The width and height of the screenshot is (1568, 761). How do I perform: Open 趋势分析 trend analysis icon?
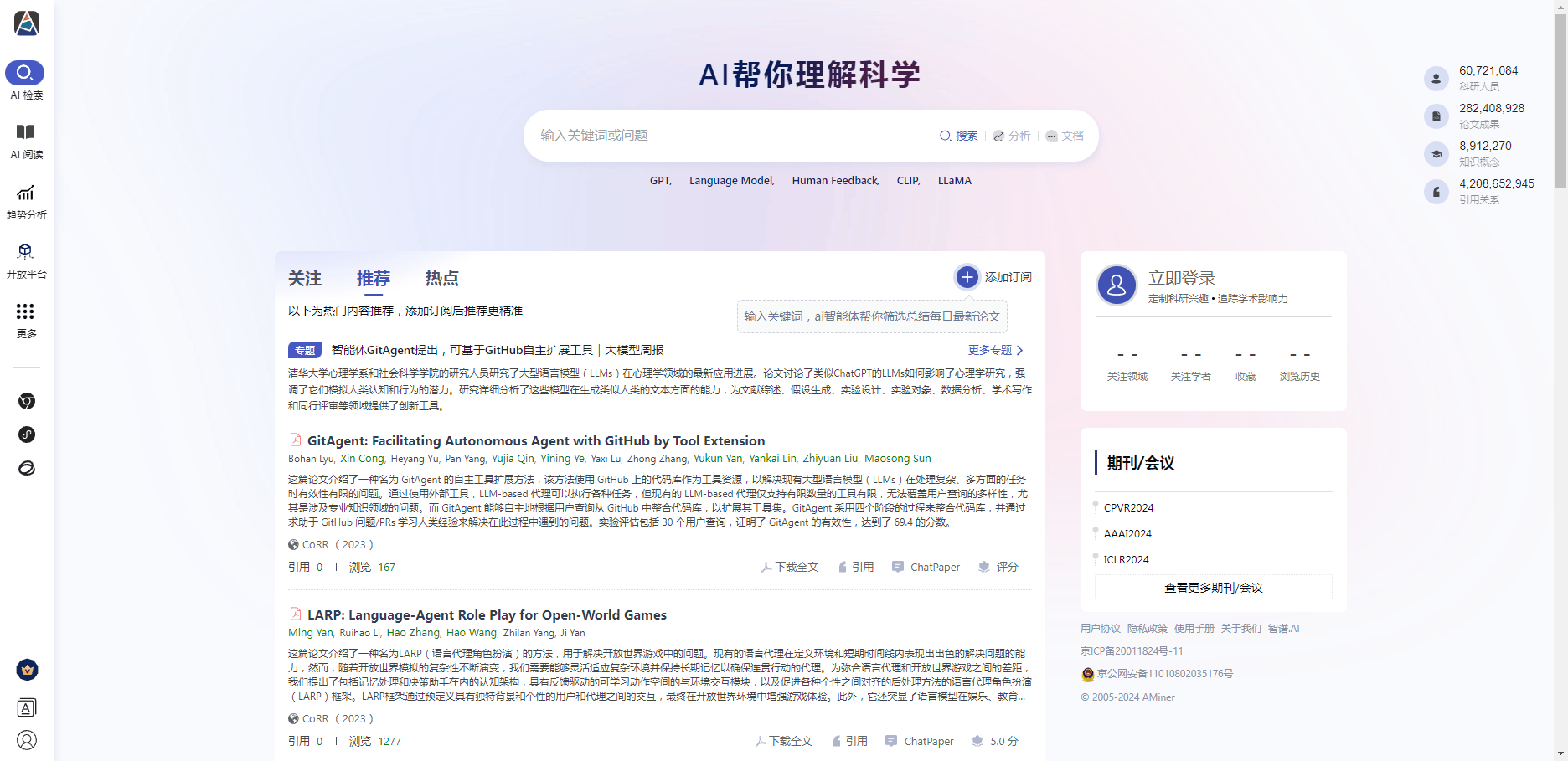tap(25, 193)
